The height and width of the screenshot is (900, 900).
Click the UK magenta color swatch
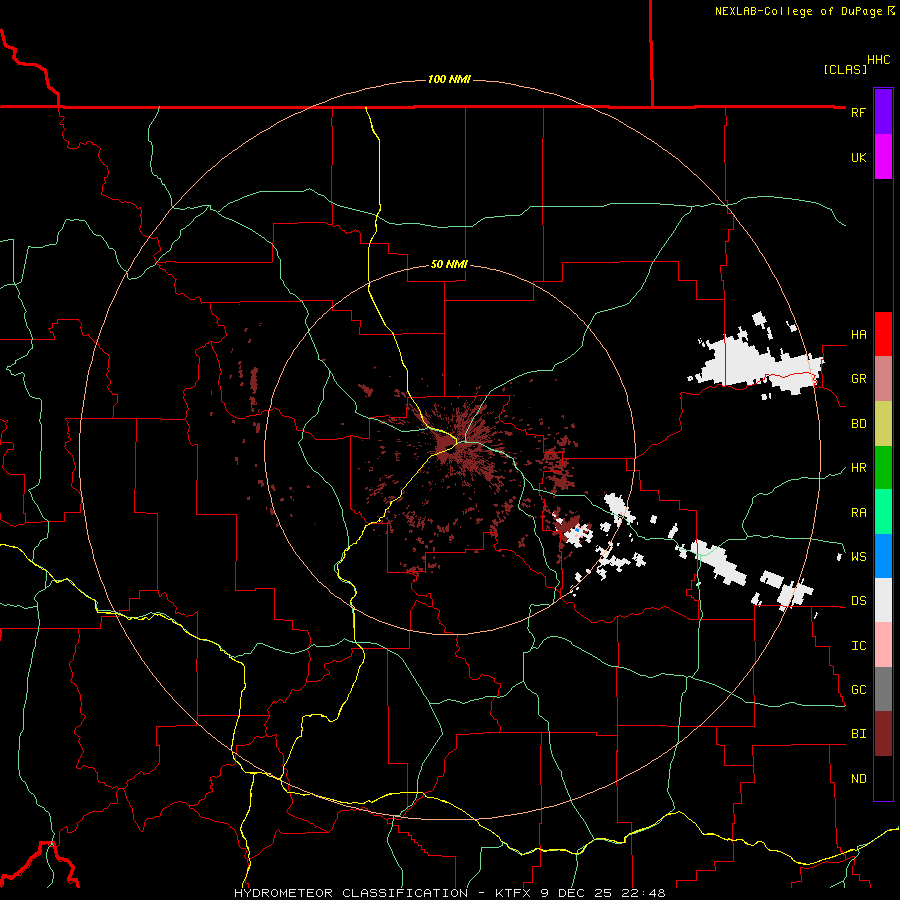coord(883,157)
